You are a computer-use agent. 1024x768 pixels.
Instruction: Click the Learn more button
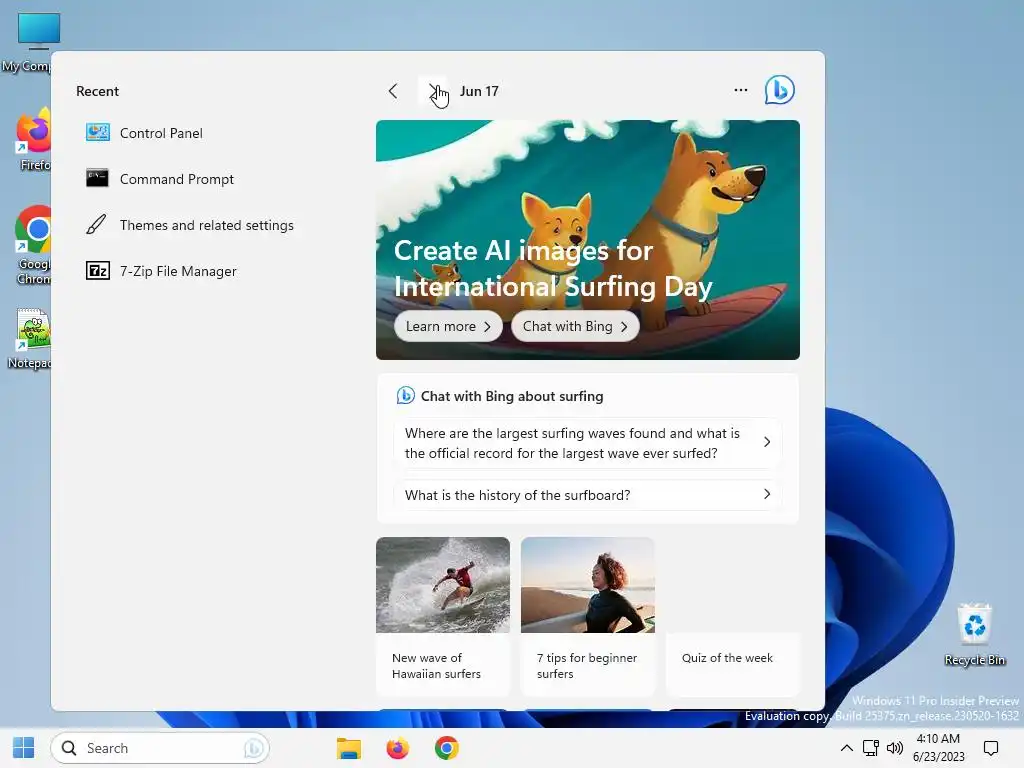pos(448,326)
